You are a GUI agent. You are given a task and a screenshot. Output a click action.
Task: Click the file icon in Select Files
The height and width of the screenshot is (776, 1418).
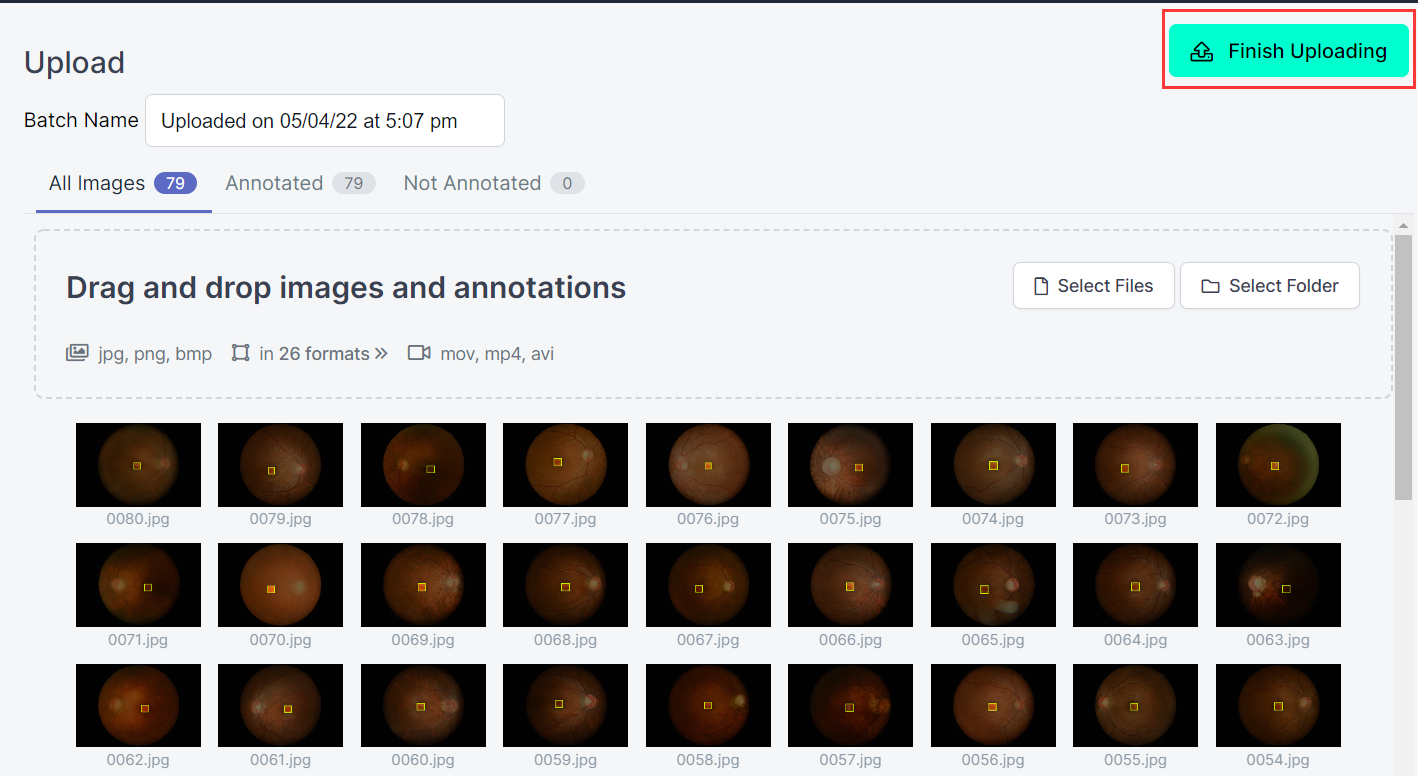click(1041, 286)
